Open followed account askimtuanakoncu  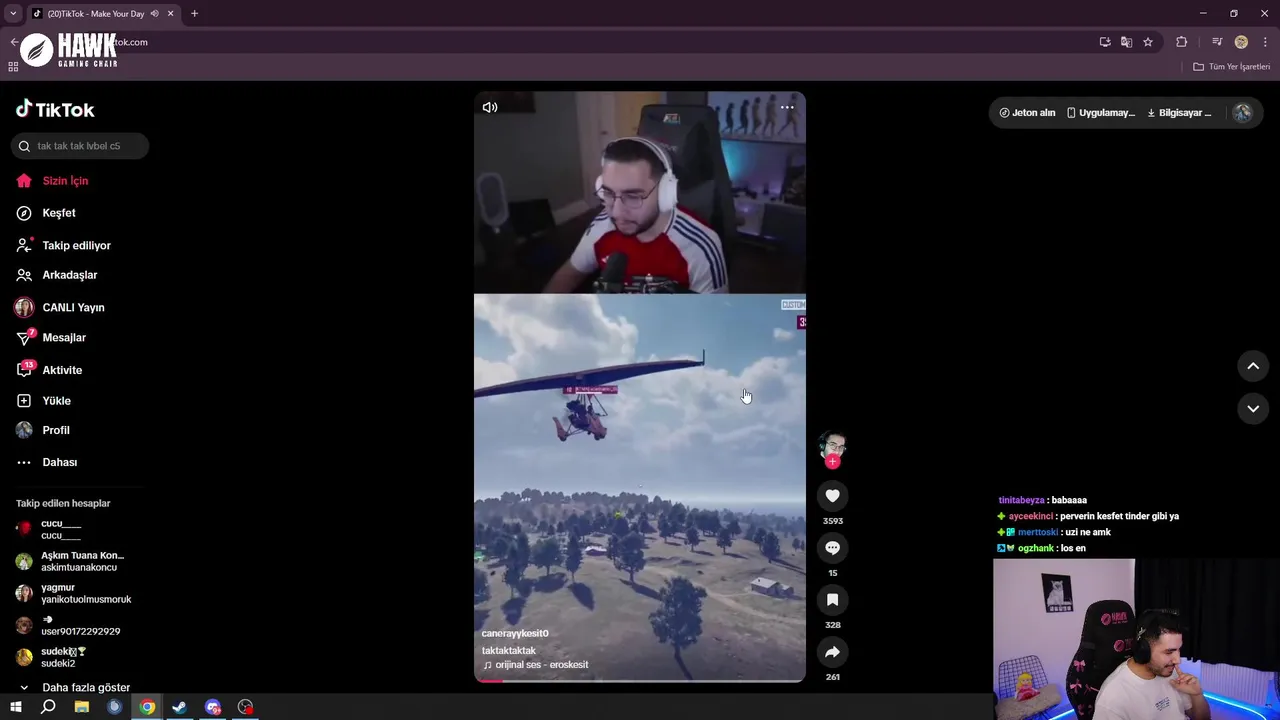coord(82,561)
